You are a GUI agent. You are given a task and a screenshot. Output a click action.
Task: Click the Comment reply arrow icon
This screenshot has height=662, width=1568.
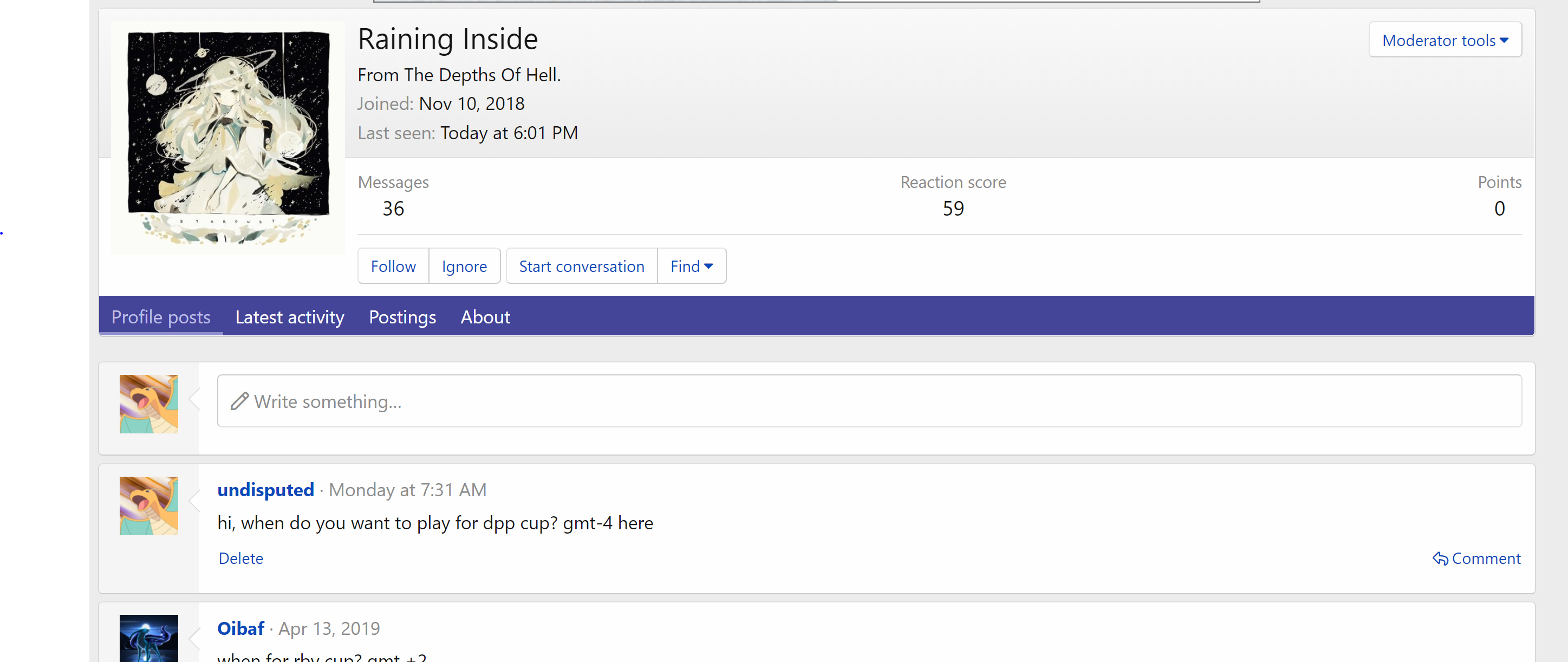(1440, 559)
